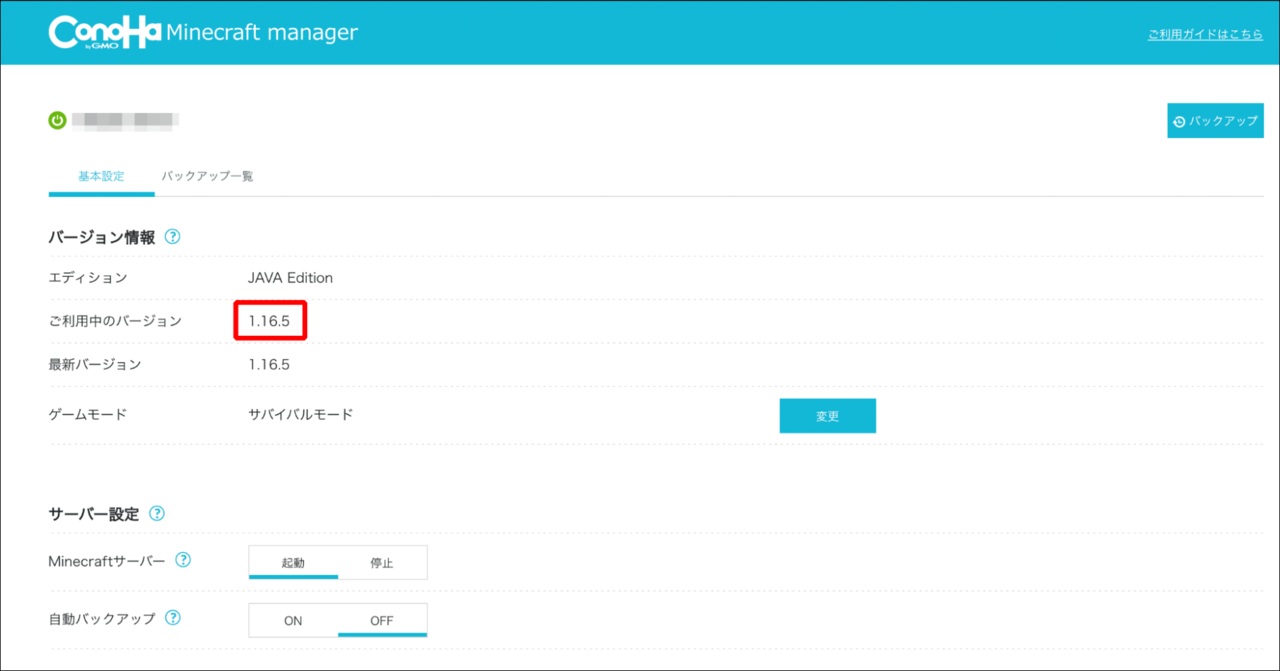Click the サーバー設定 section heading
The image size is (1280, 671).
[94, 514]
